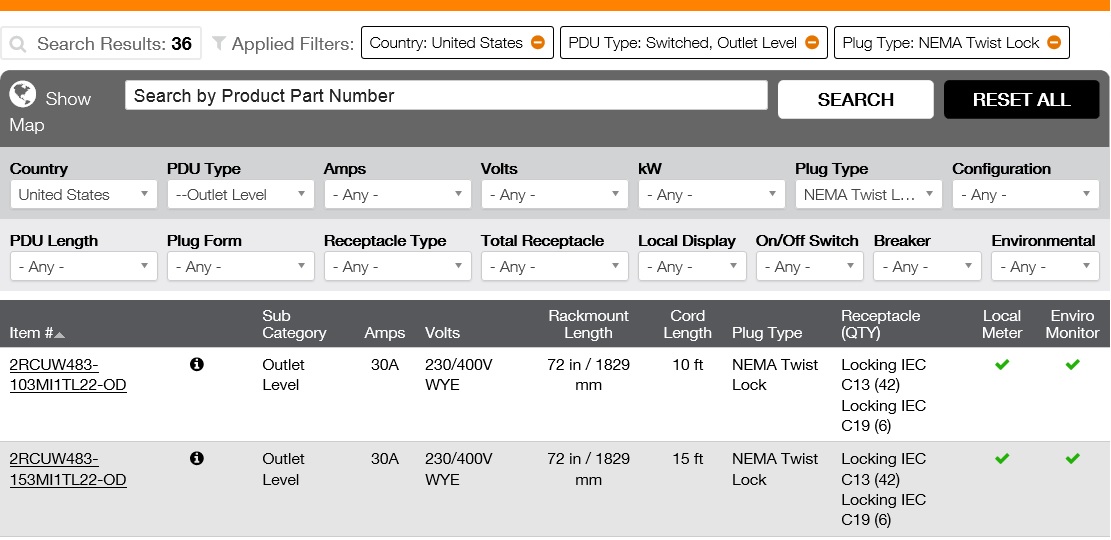The width and height of the screenshot is (1111, 540).
Task: Sort by the Amps column header
Action: click(x=385, y=333)
